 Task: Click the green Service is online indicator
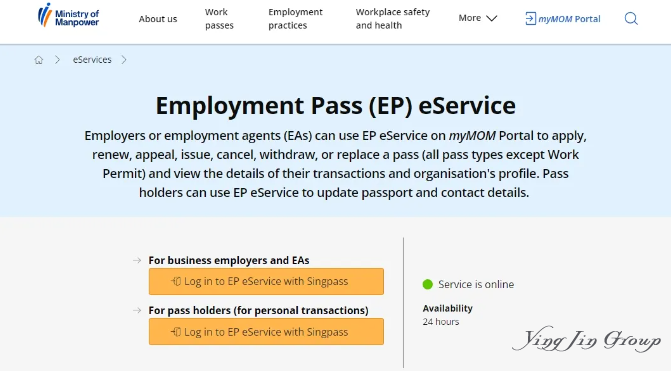(x=428, y=284)
